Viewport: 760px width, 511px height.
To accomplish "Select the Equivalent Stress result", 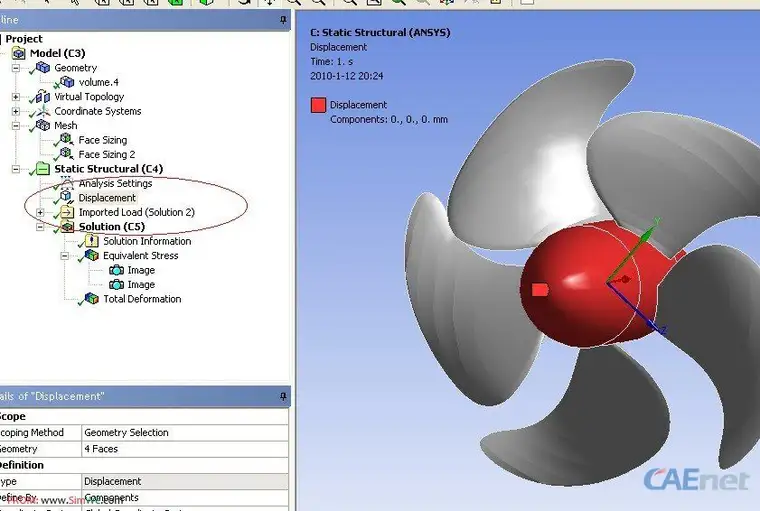I will [x=141, y=256].
